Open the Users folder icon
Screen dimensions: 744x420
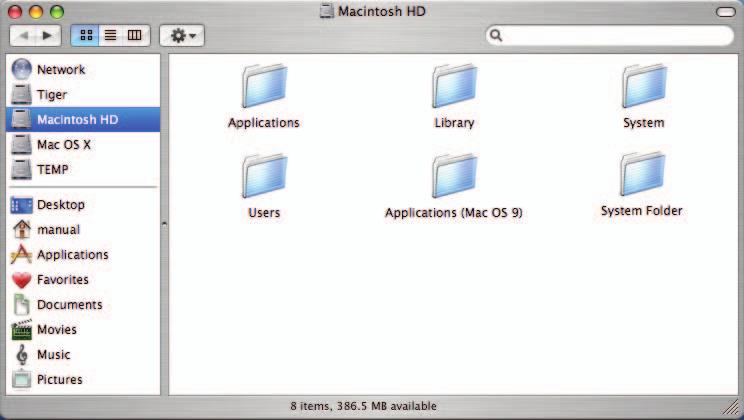(264, 176)
